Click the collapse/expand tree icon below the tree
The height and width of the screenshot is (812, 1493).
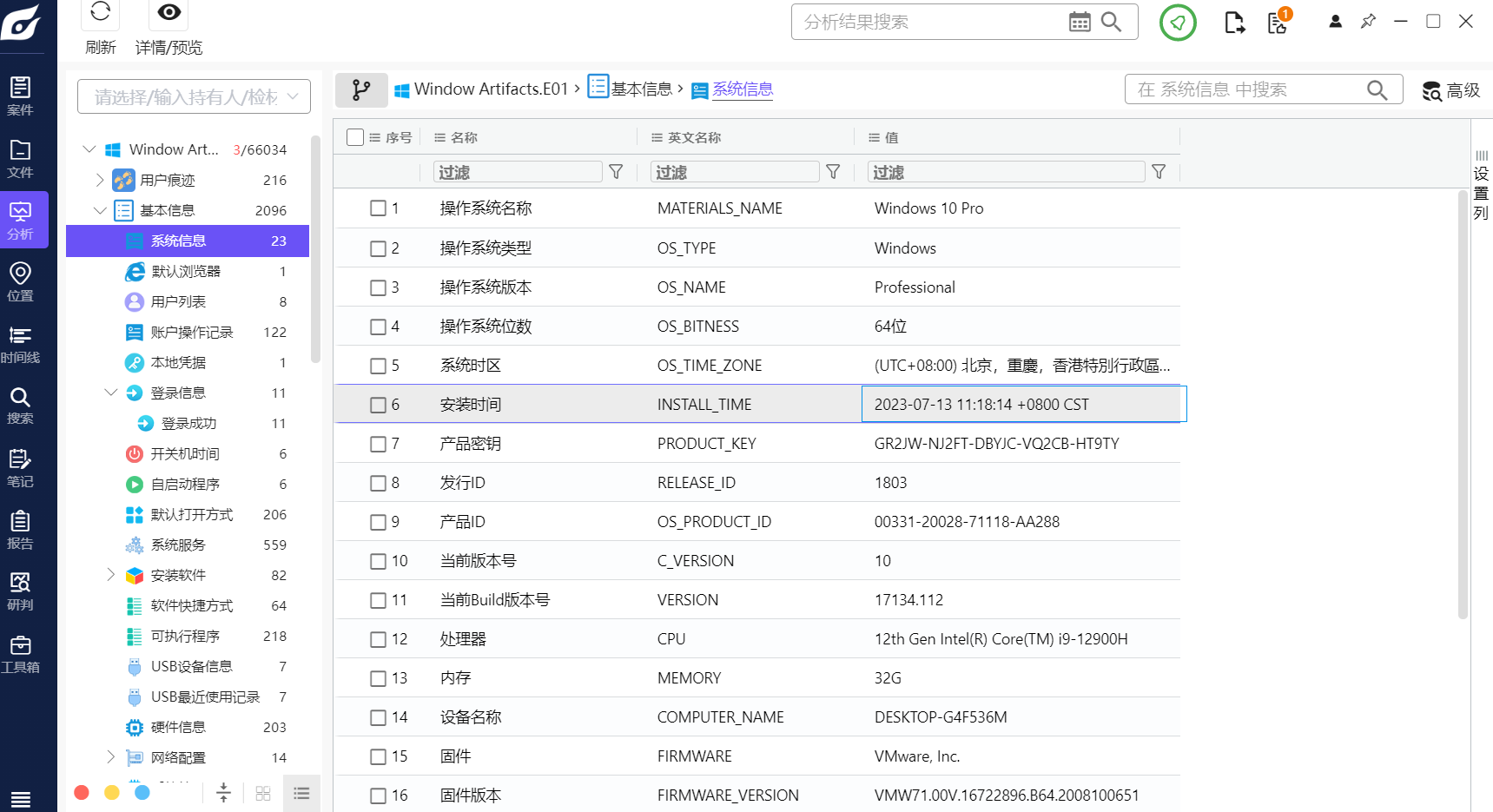(223, 792)
